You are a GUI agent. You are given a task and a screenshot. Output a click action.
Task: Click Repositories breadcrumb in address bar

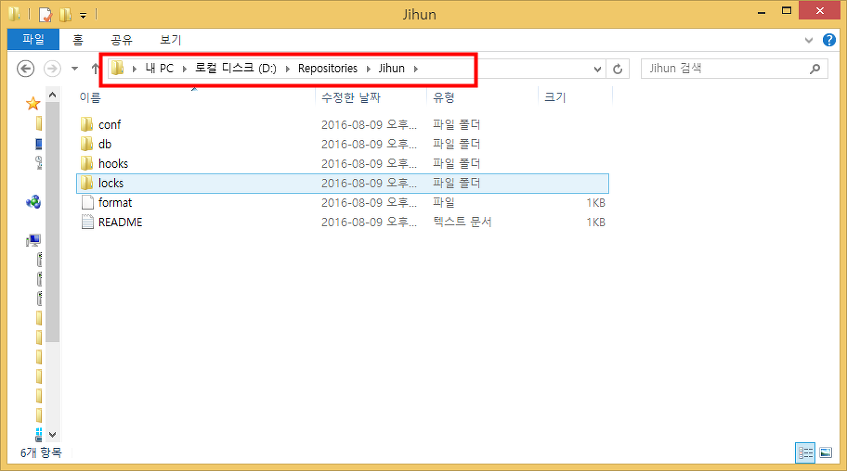point(328,69)
